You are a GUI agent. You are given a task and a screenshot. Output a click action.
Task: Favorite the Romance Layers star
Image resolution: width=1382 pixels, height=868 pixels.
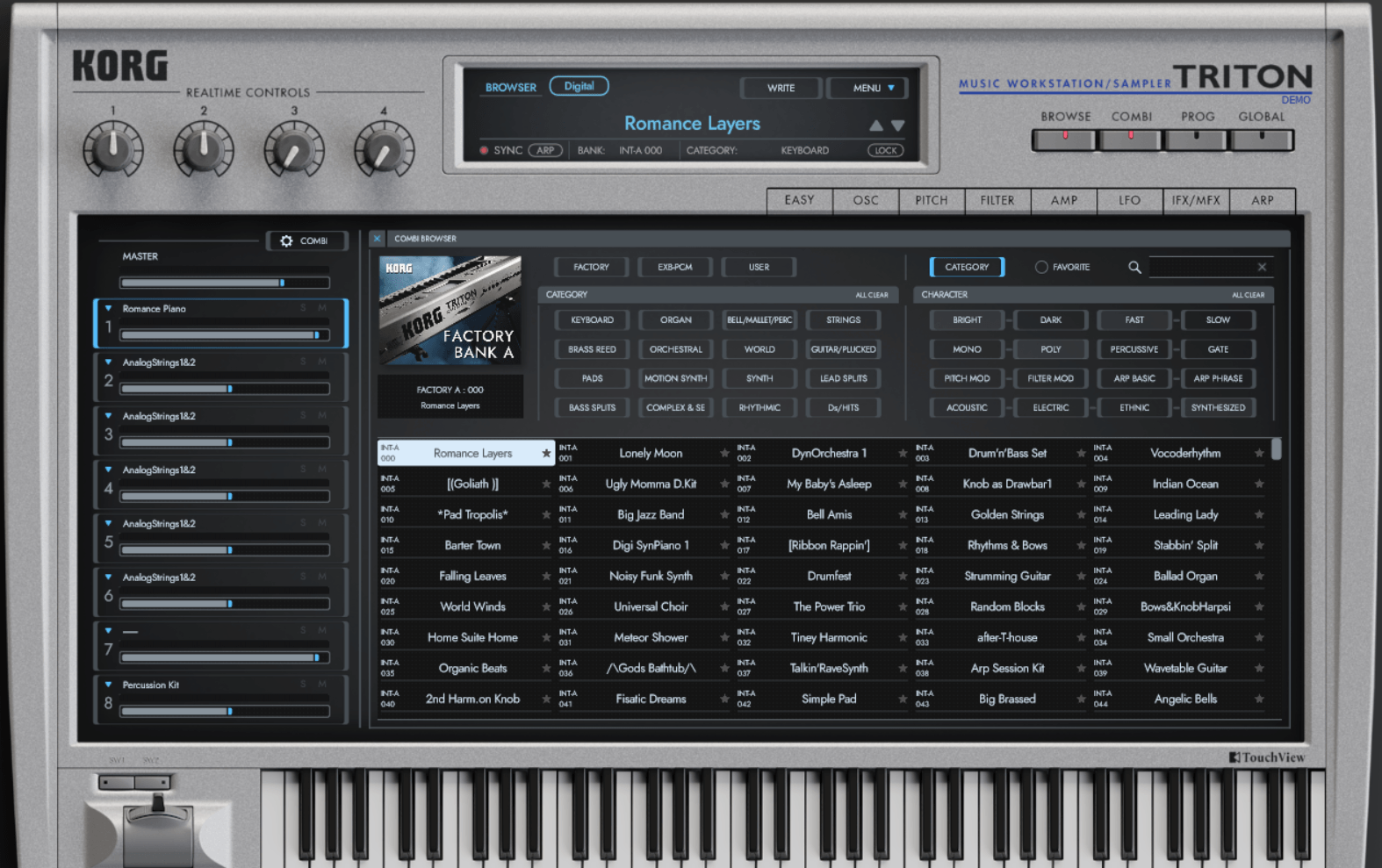pyautogui.click(x=546, y=454)
